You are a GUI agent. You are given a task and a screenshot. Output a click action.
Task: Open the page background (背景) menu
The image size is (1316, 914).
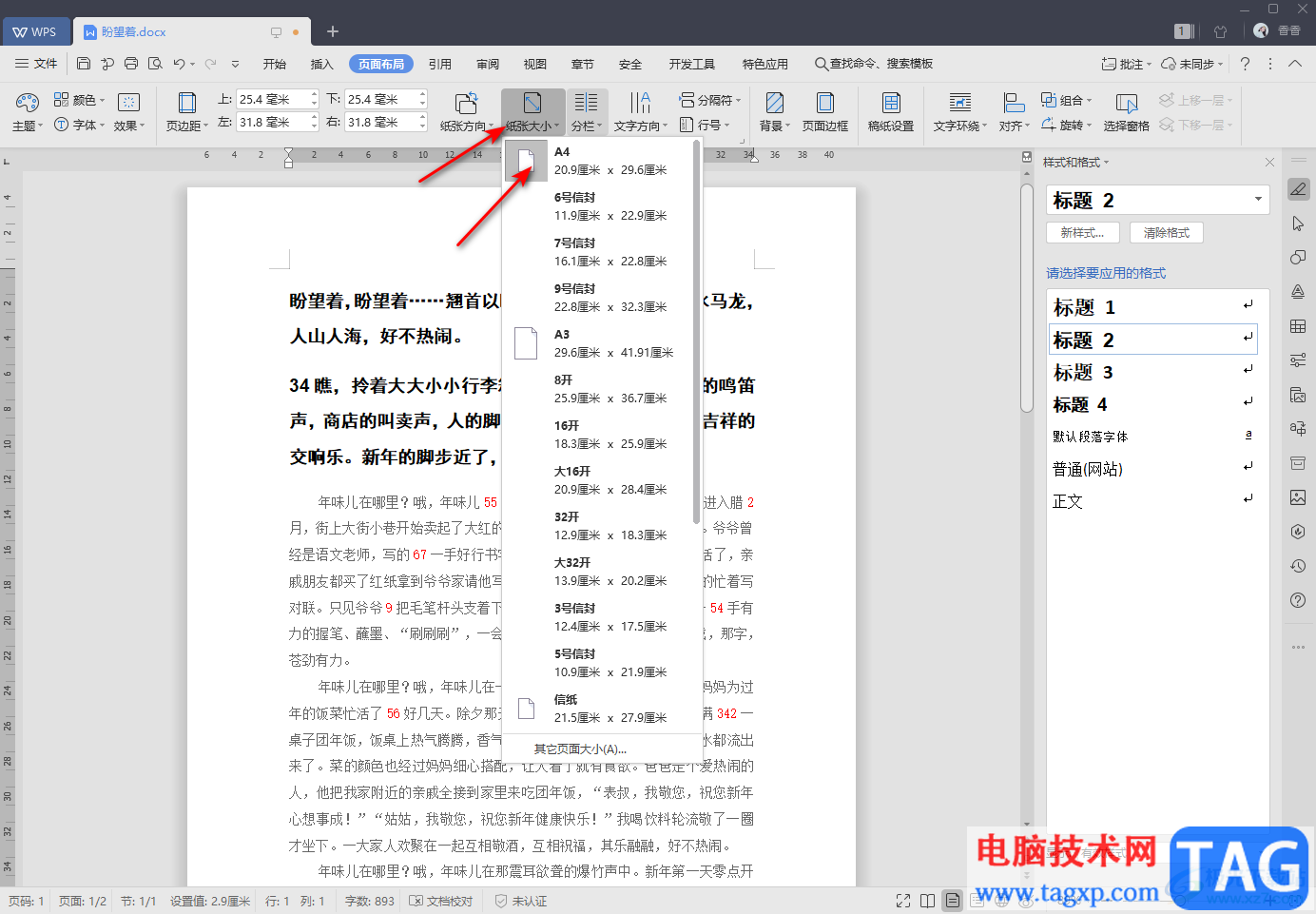click(775, 111)
